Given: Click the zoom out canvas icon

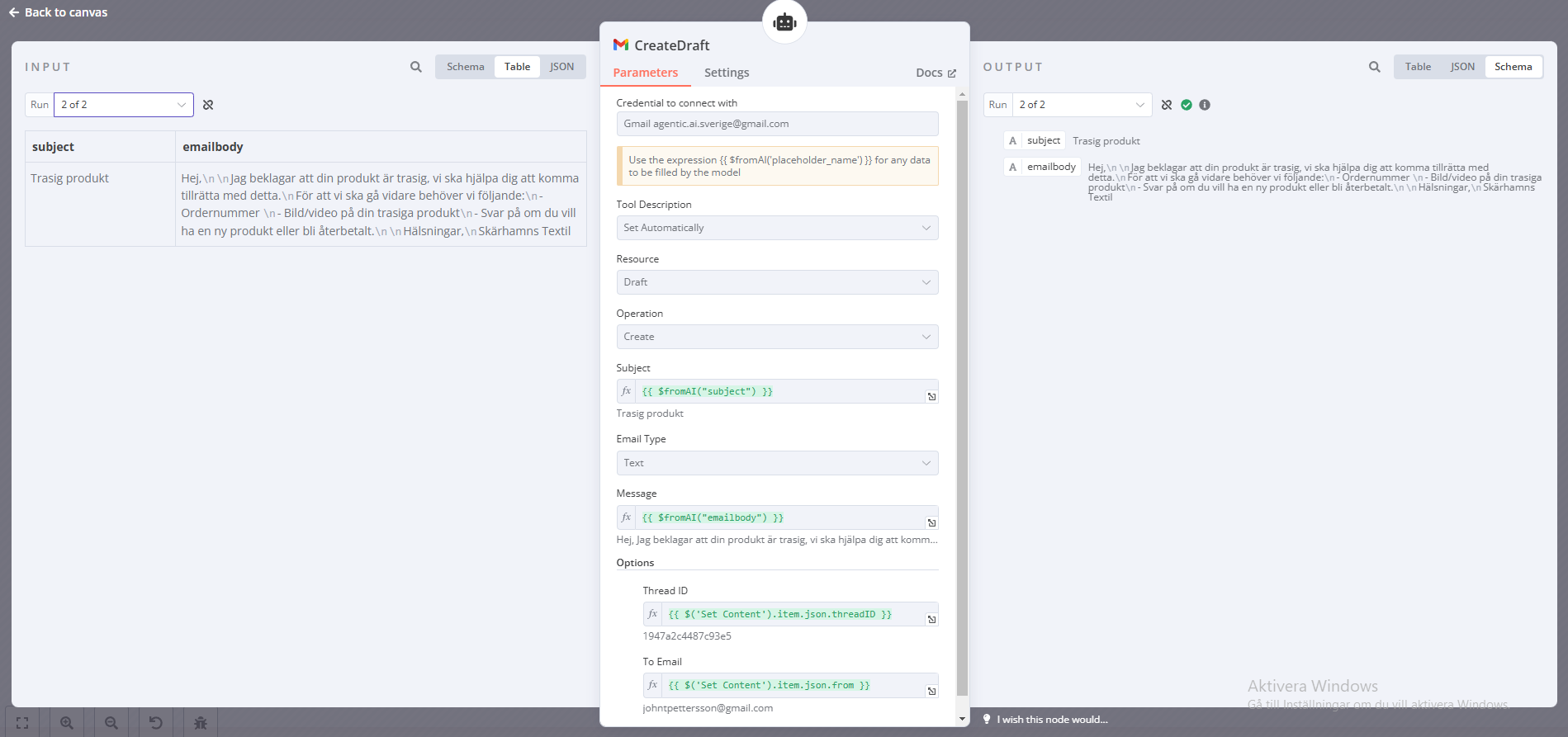Looking at the screenshot, I should click(x=111, y=723).
